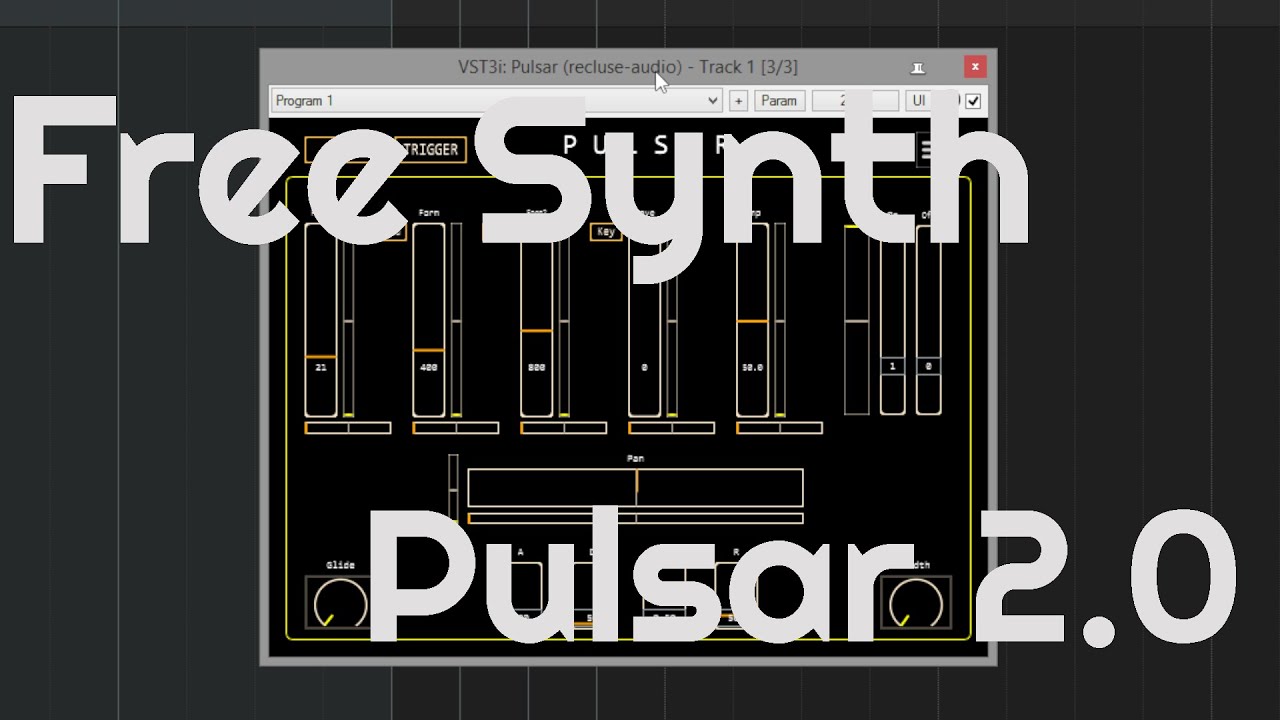Turn the Glide knob
This screenshot has width=1280, height=720.
[x=340, y=603]
